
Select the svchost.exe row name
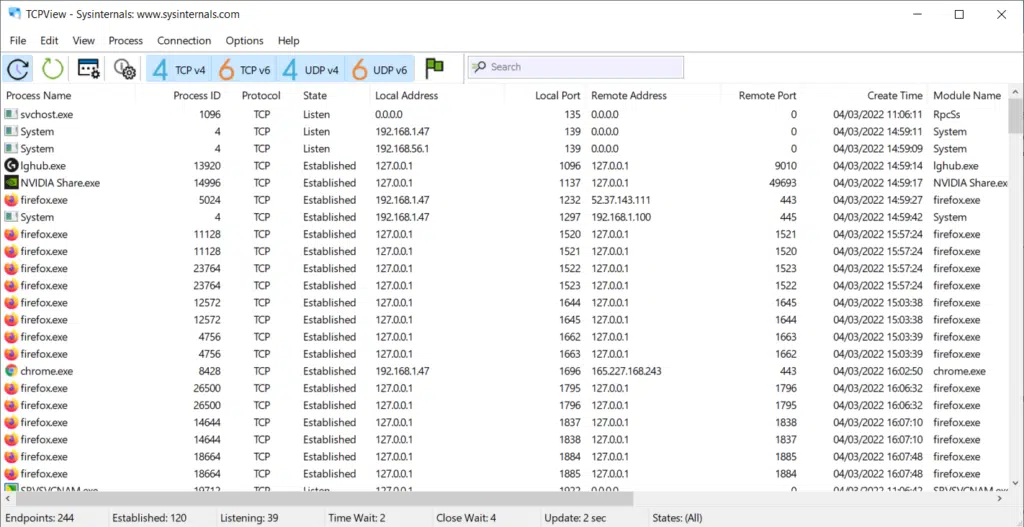[x=46, y=114]
